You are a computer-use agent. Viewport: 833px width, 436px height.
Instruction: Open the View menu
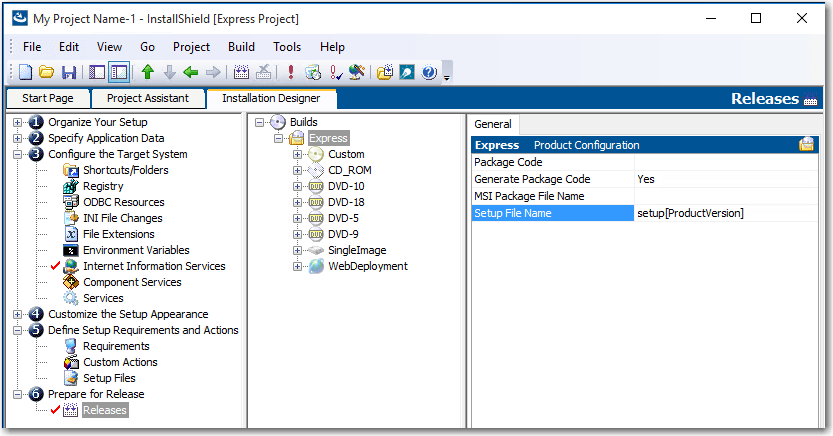pos(109,47)
